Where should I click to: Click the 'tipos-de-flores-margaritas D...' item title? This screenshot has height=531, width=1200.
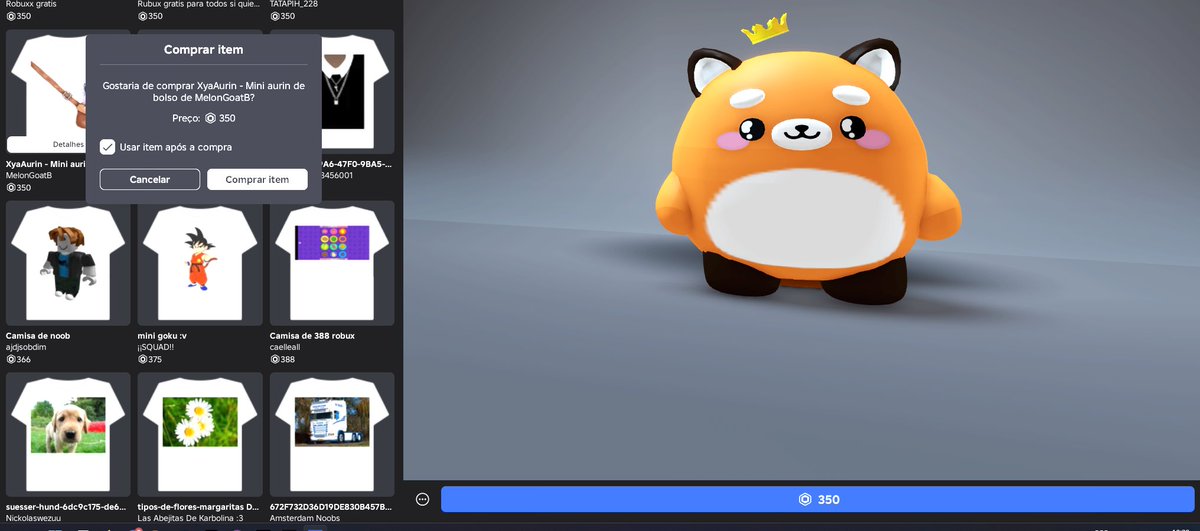[198, 507]
